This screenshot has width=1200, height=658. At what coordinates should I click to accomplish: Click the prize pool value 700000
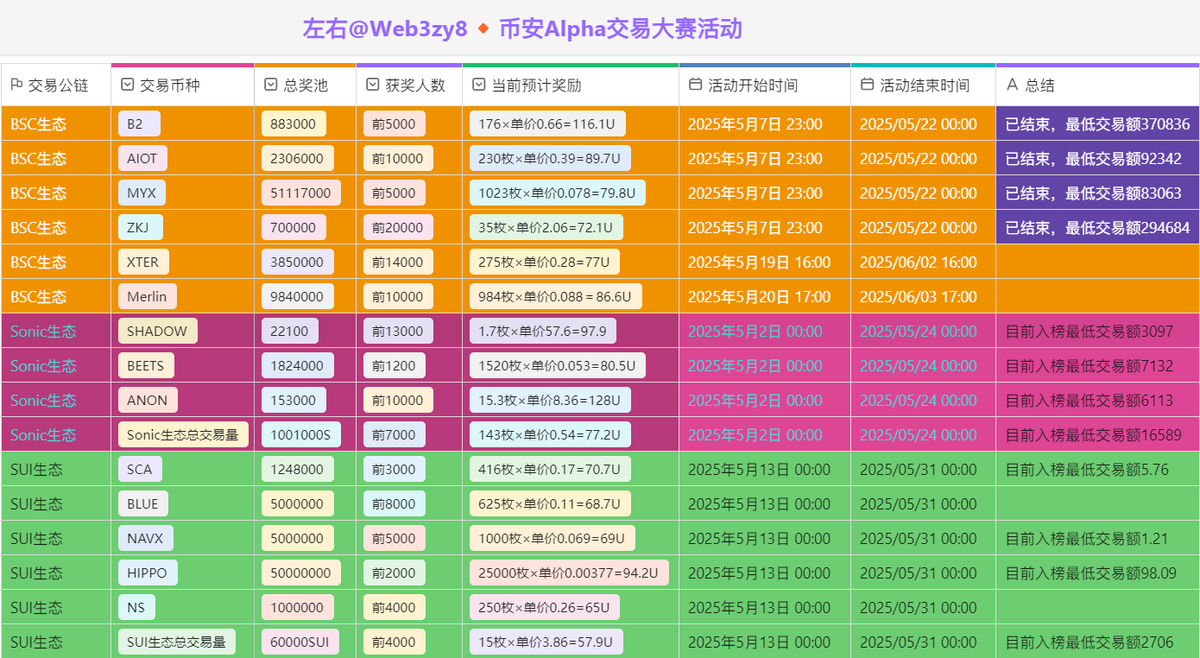tap(293, 228)
